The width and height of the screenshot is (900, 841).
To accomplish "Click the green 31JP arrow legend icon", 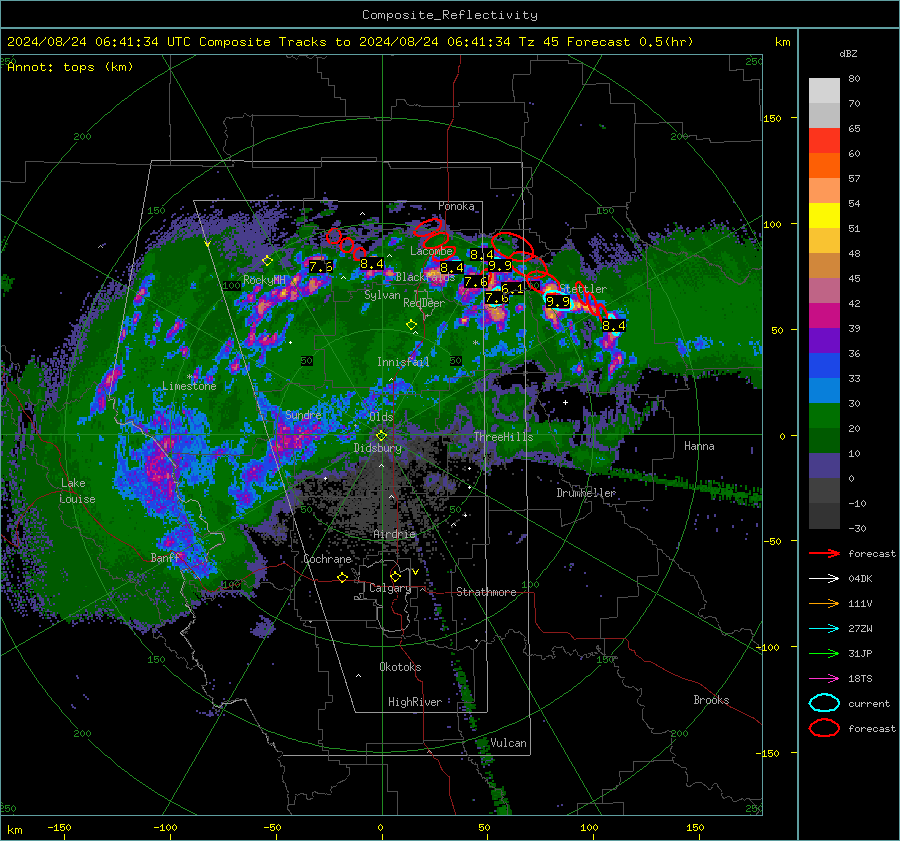I will coord(824,653).
